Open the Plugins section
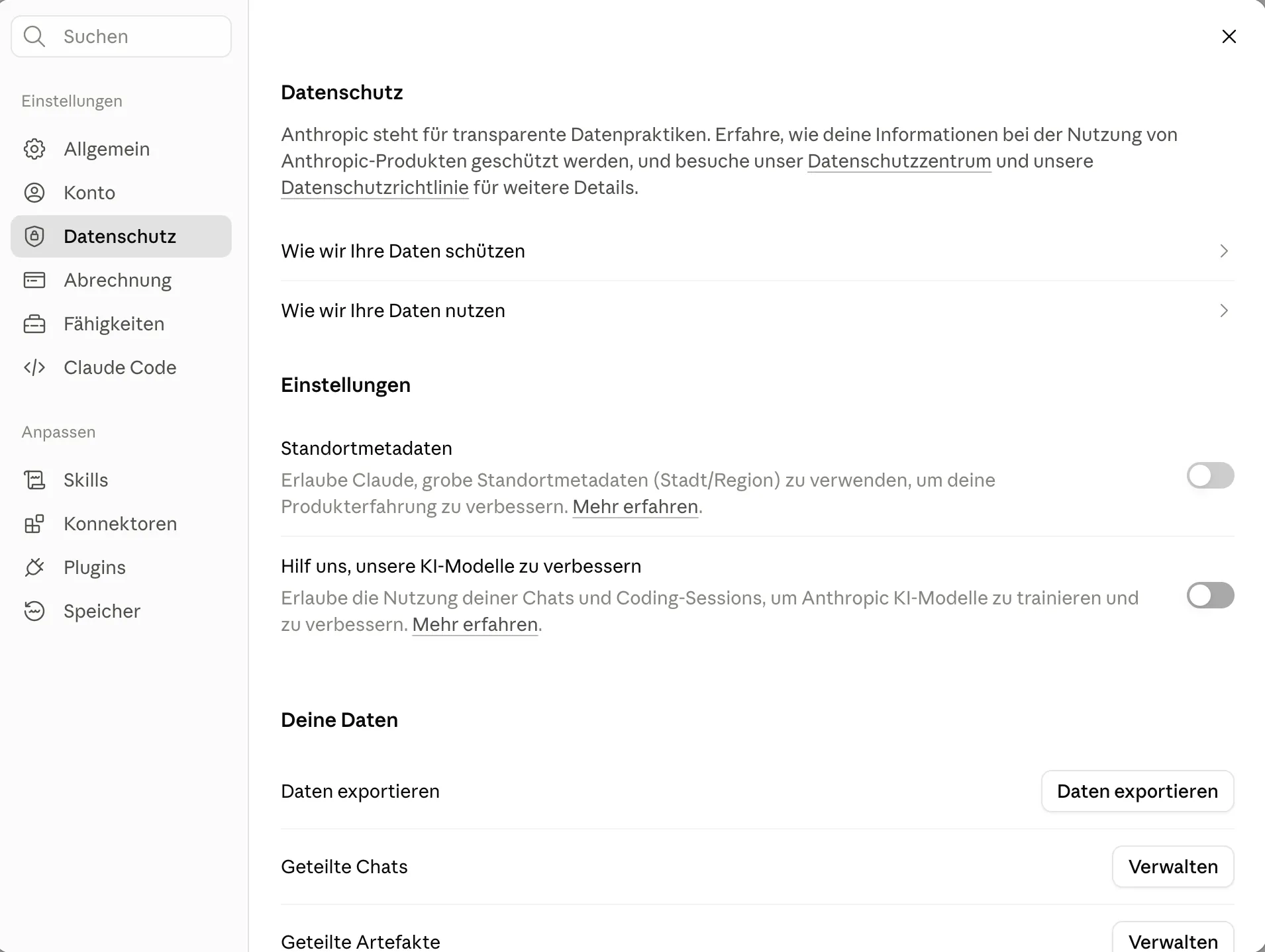The width and height of the screenshot is (1265, 952). tap(121, 567)
